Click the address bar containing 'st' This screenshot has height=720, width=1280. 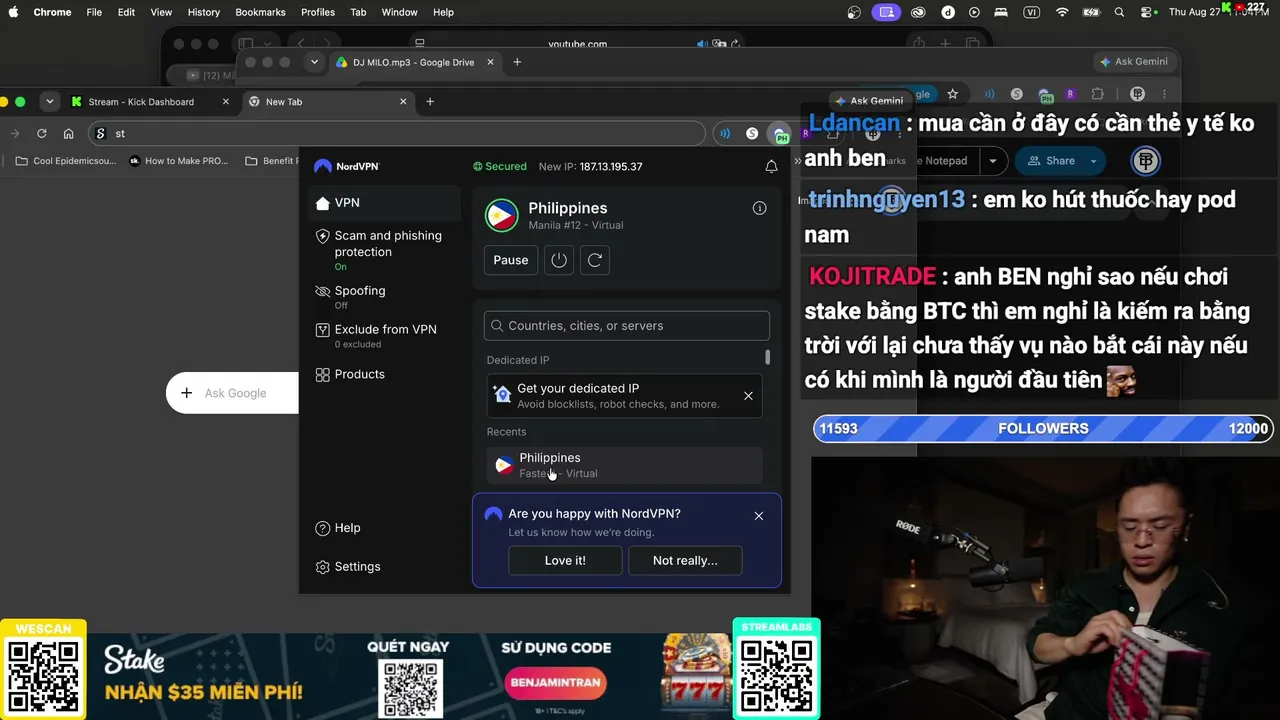coord(397,134)
